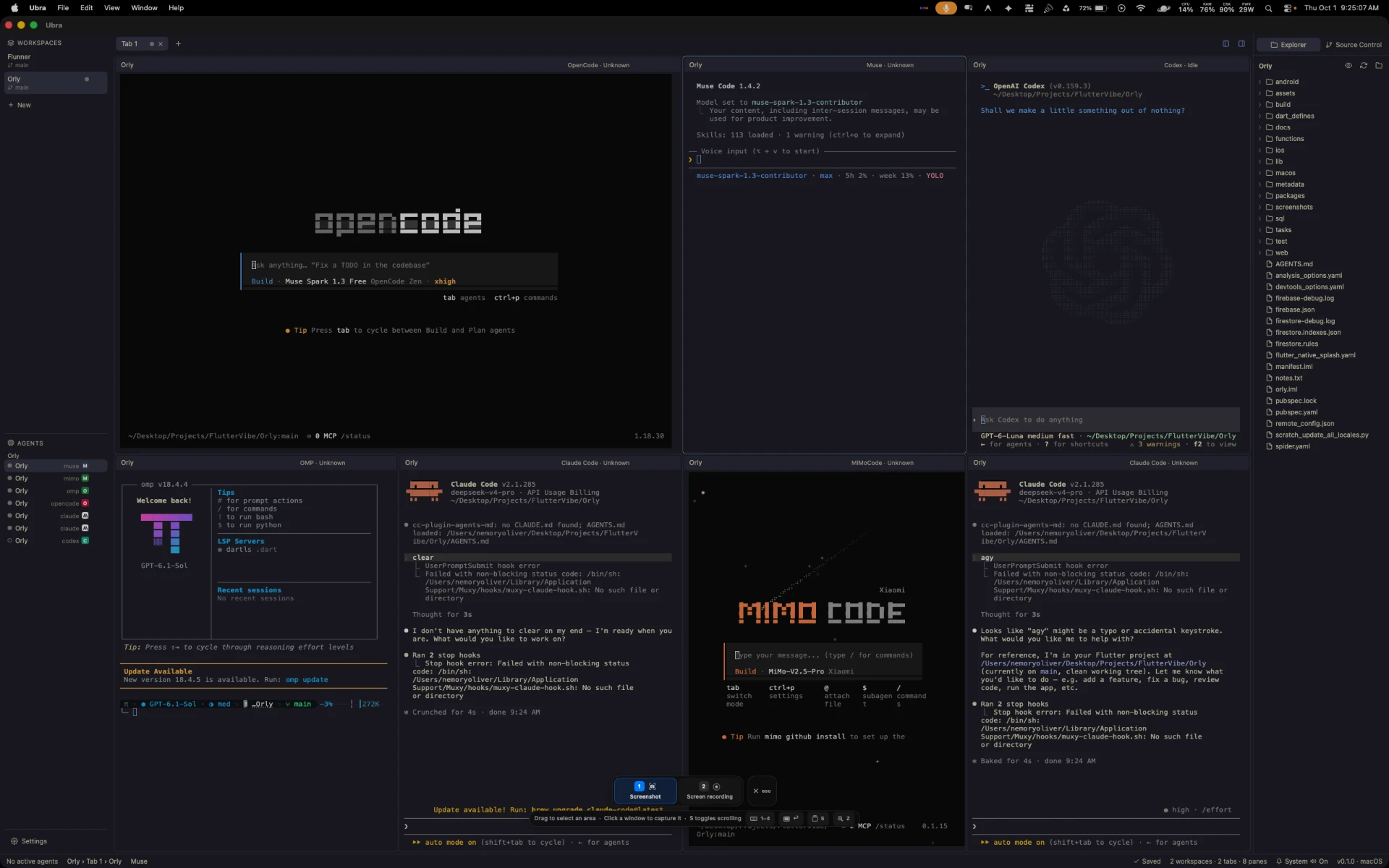
Task: Expand the functions folder
Action: 1289,139
